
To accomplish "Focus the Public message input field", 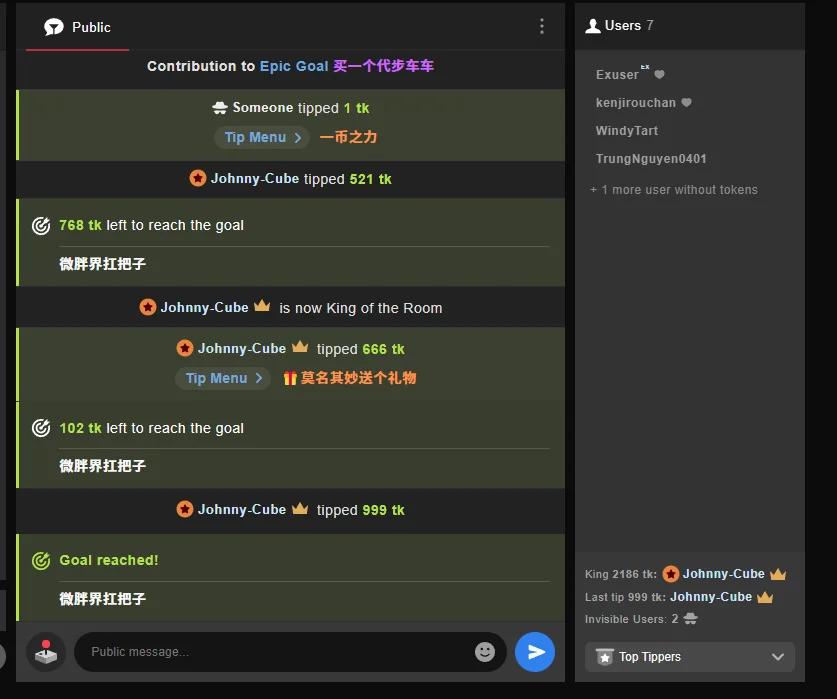I will (275, 652).
